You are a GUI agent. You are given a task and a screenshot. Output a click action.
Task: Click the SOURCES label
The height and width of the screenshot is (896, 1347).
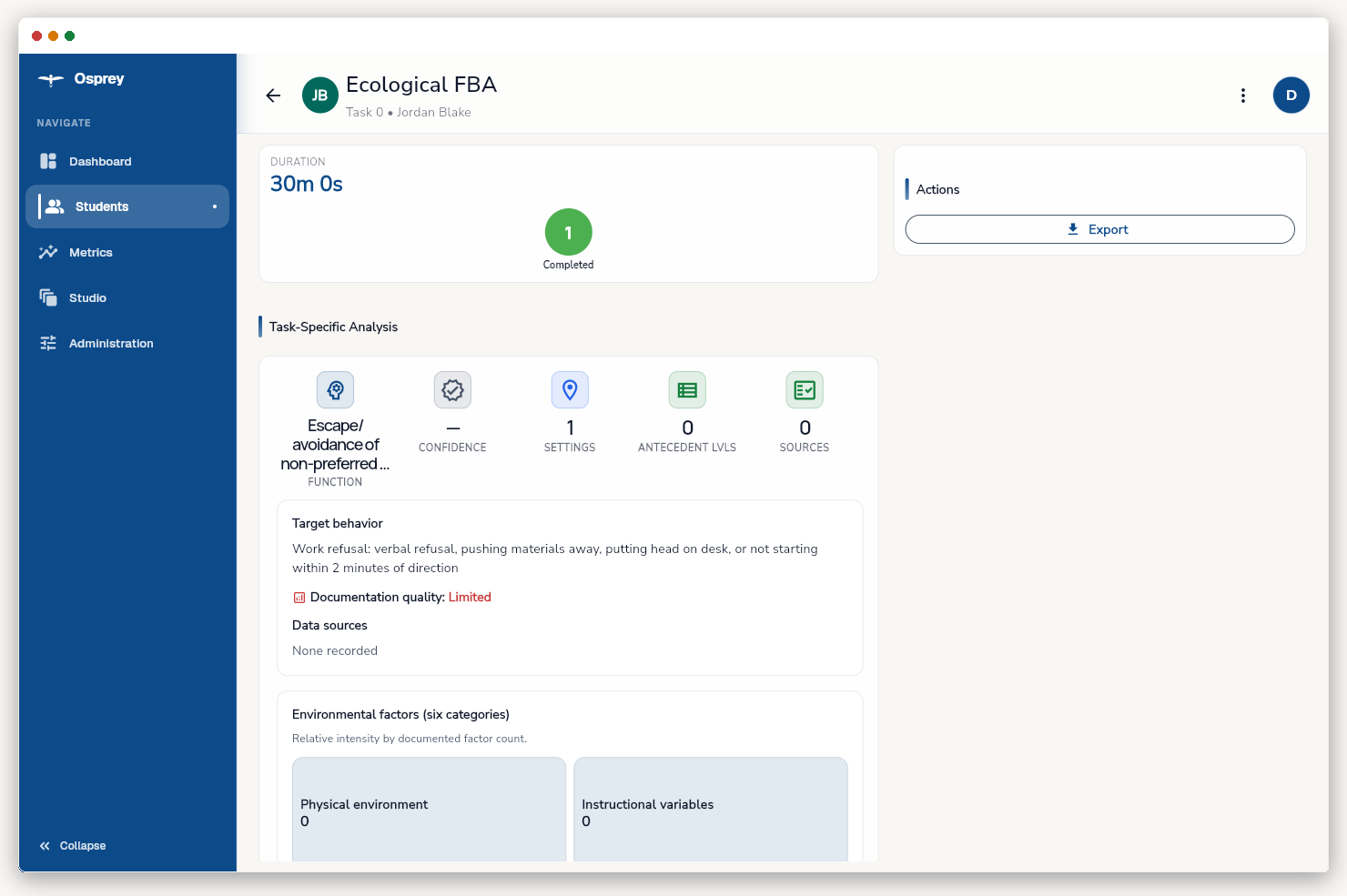click(x=805, y=448)
